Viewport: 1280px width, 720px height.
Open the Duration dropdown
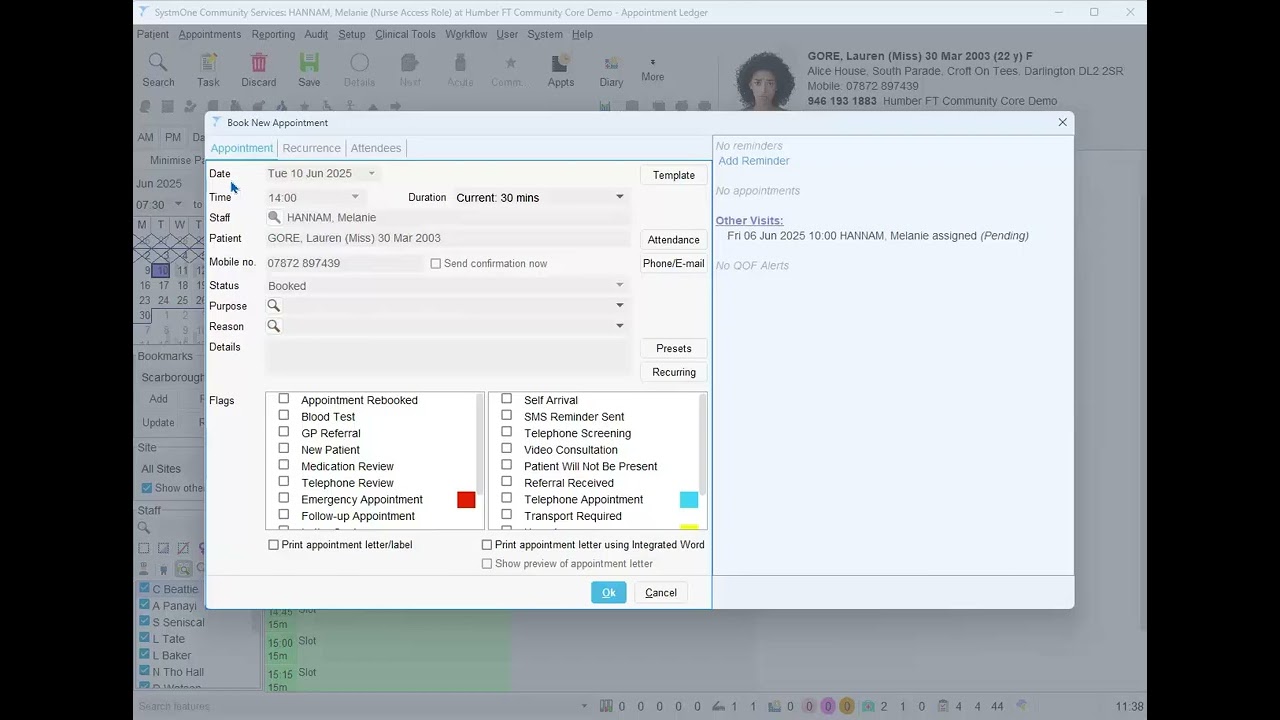click(x=619, y=197)
